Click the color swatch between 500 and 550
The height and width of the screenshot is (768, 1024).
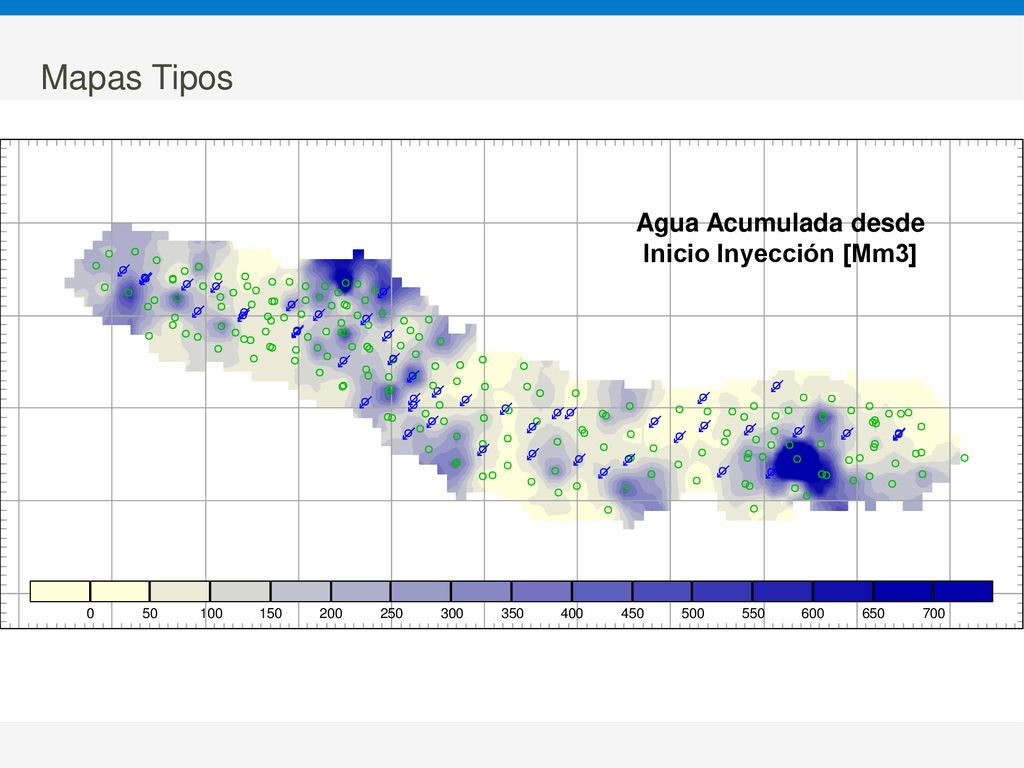tap(722, 591)
